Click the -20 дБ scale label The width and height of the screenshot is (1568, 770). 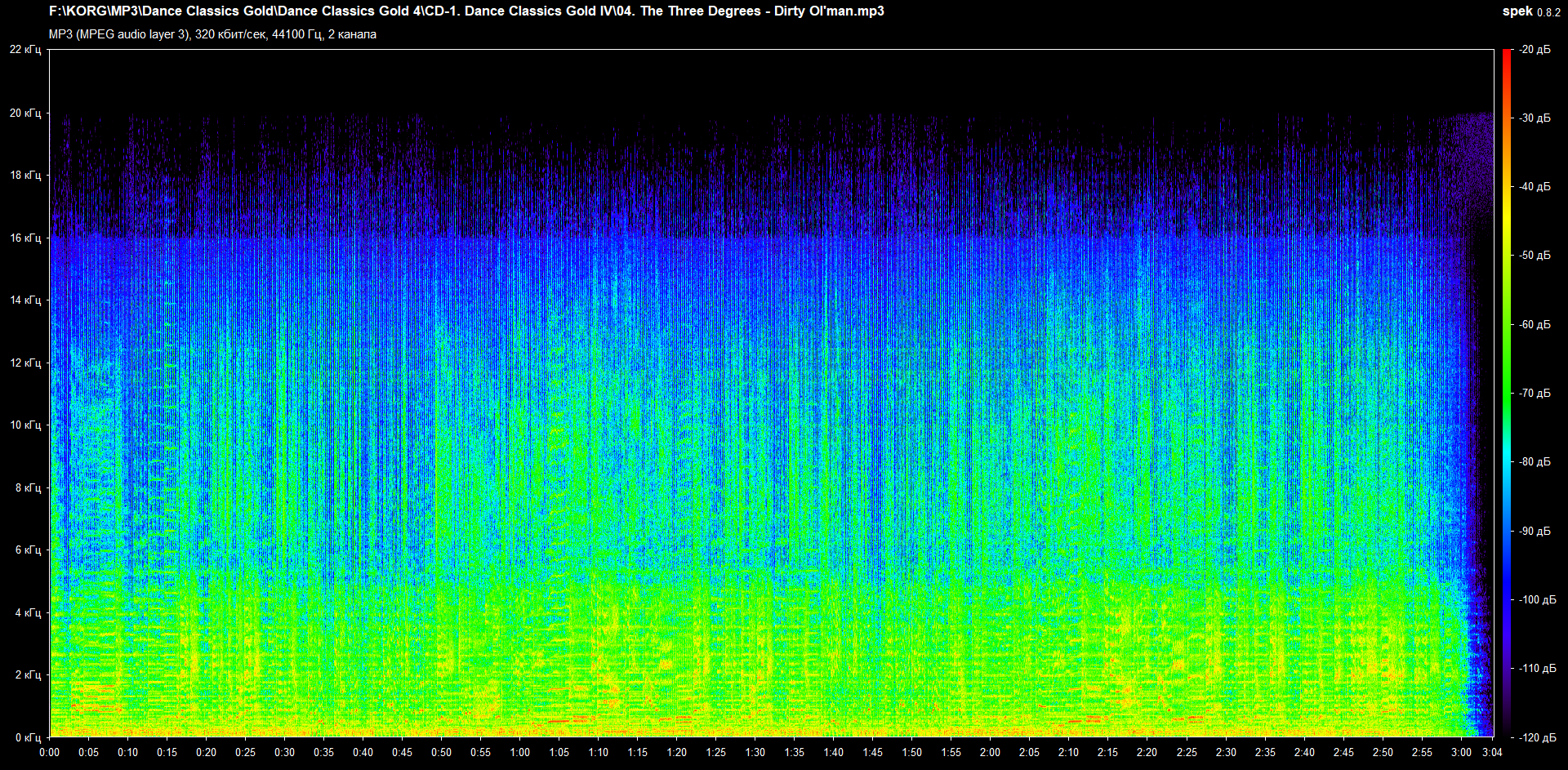pos(1535,50)
